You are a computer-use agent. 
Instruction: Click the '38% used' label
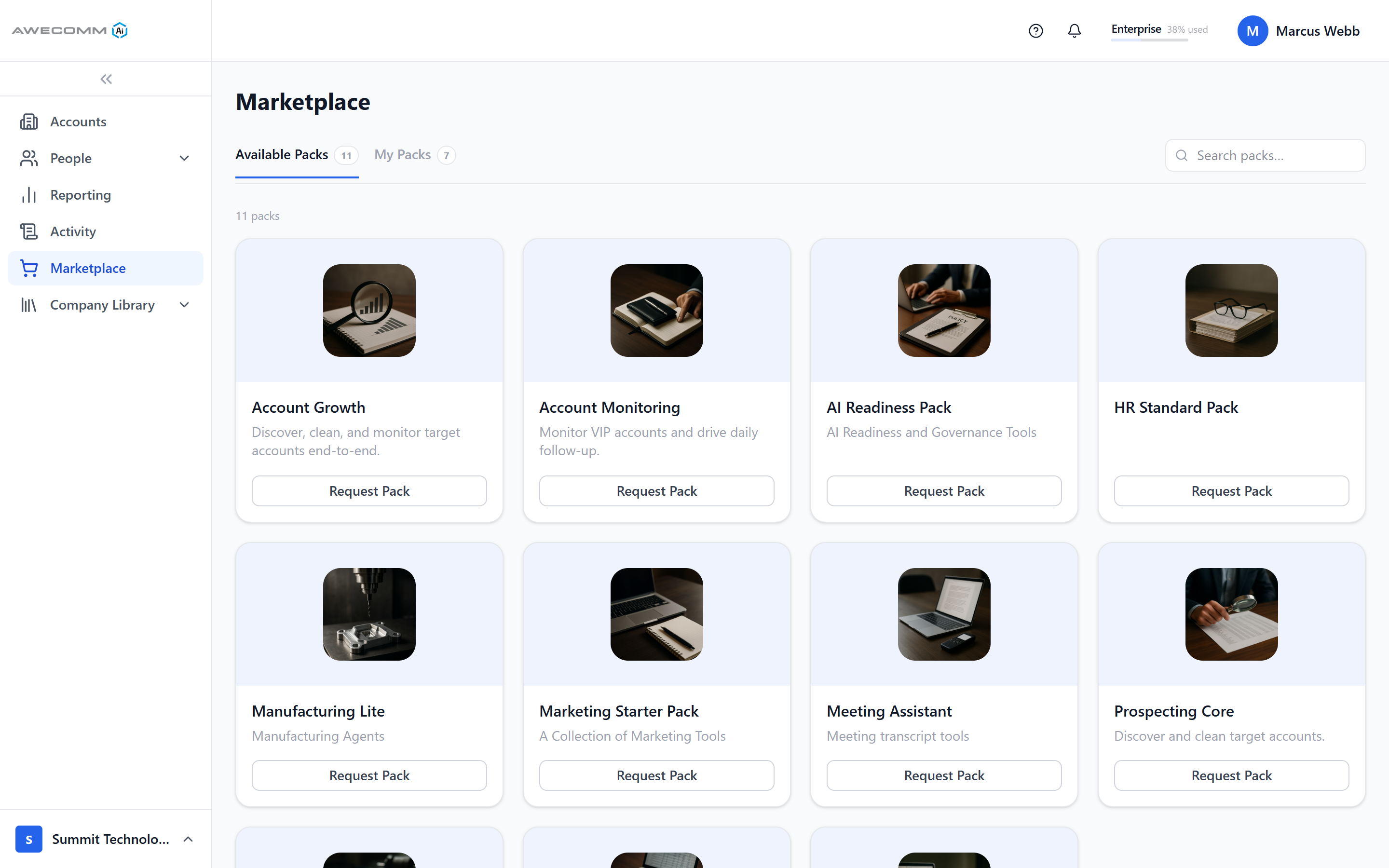pos(1187,29)
